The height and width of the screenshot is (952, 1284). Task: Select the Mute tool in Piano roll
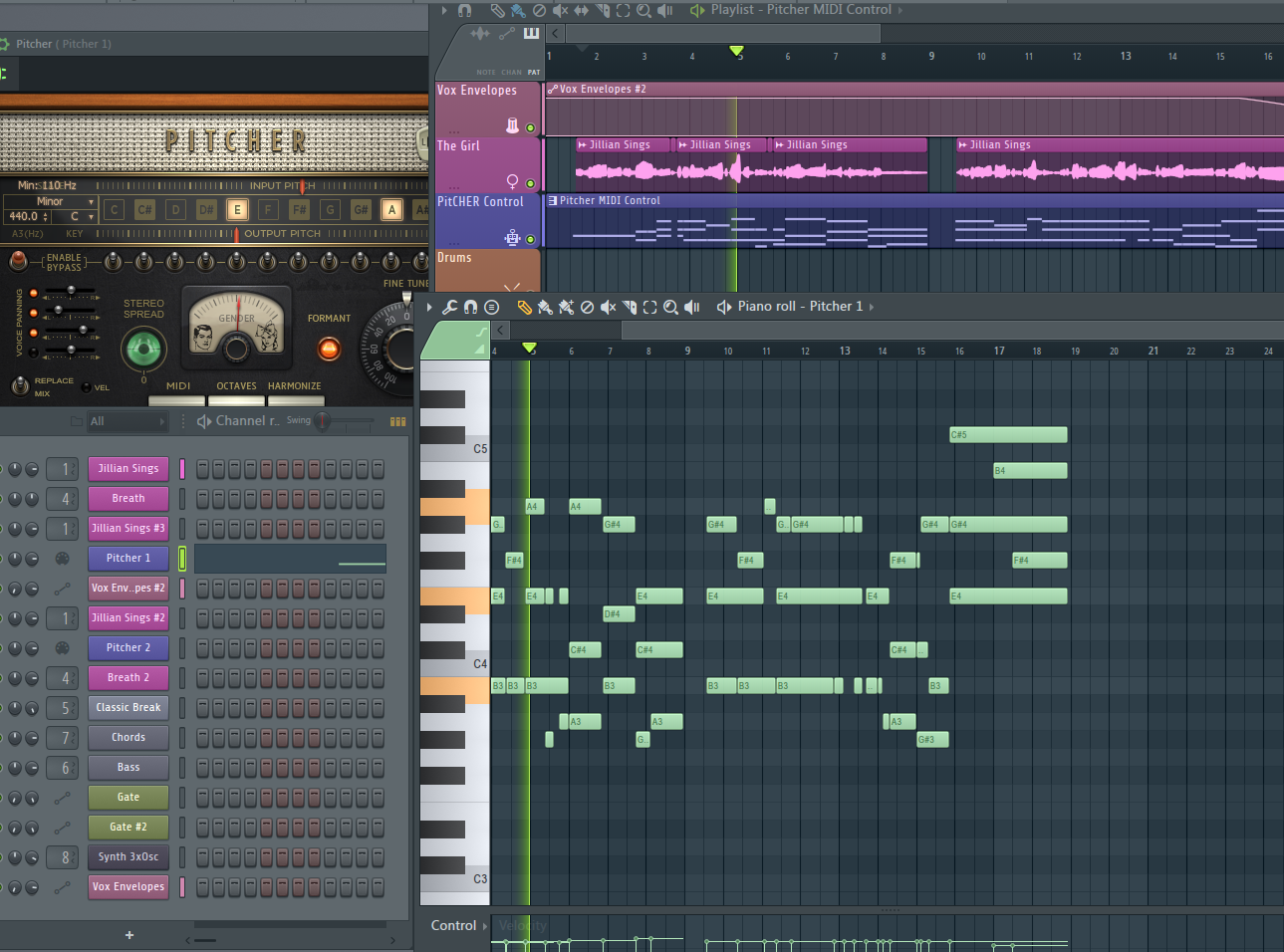(x=608, y=307)
